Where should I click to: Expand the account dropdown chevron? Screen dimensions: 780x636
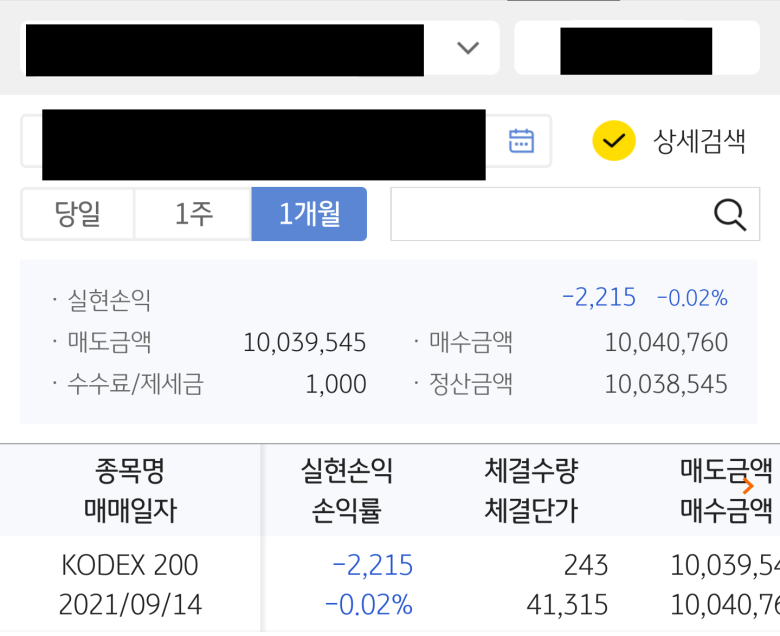tap(468, 48)
